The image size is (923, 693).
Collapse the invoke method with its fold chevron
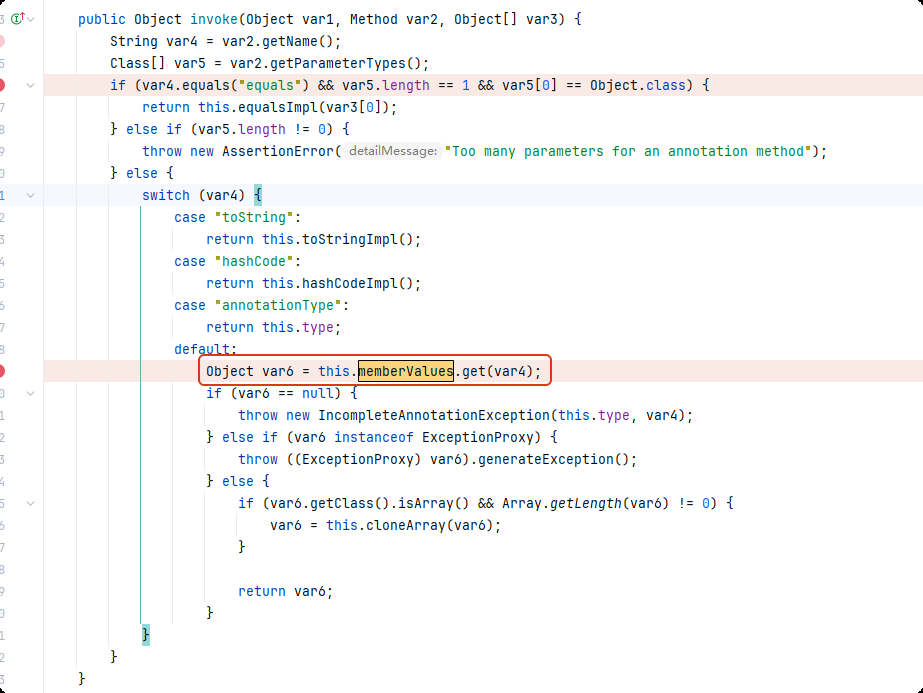tap(31, 19)
